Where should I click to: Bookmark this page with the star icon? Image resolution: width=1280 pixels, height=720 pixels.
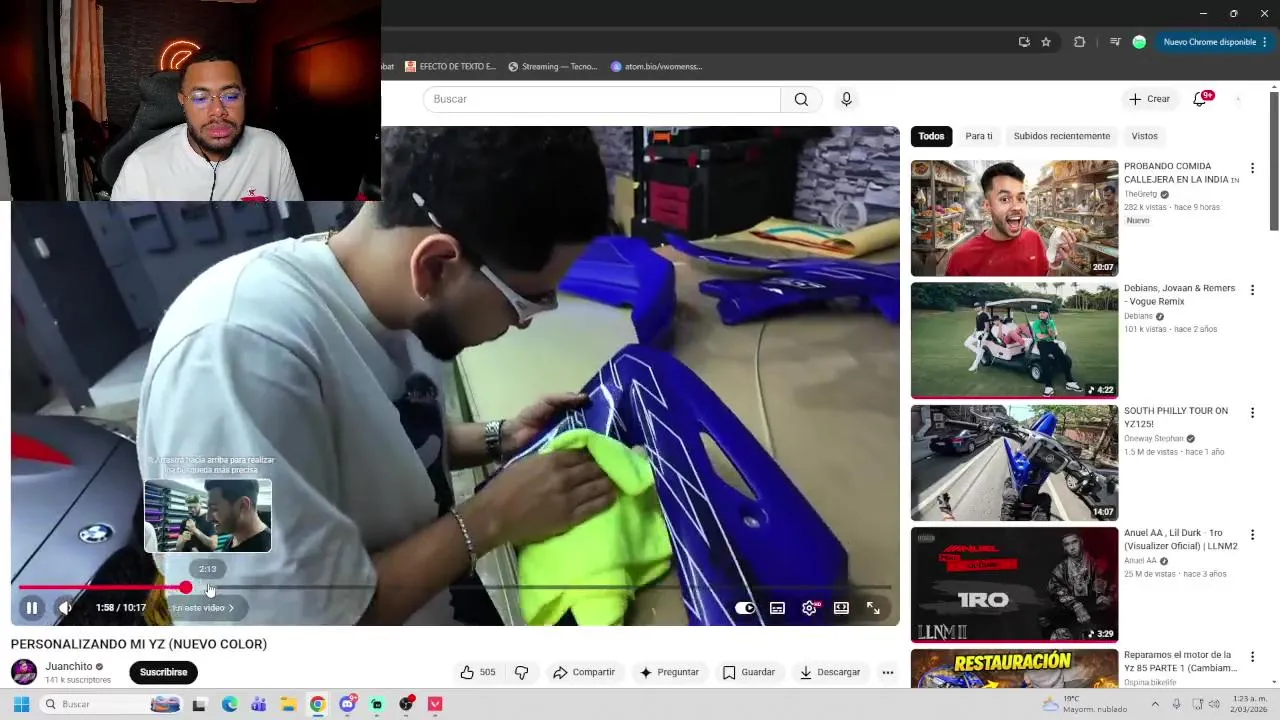pyautogui.click(x=1046, y=42)
